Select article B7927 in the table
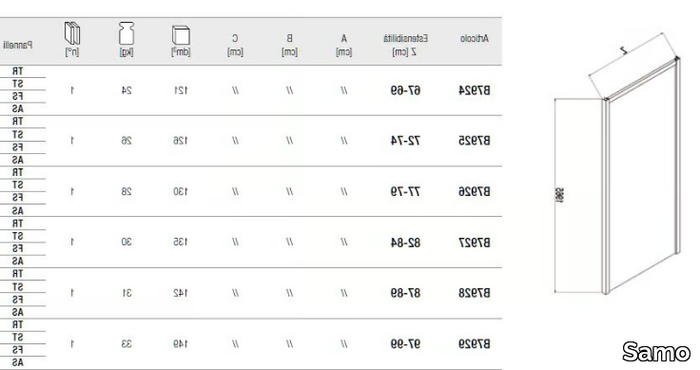The width and height of the screenshot is (700, 370). tap(474, 243)
